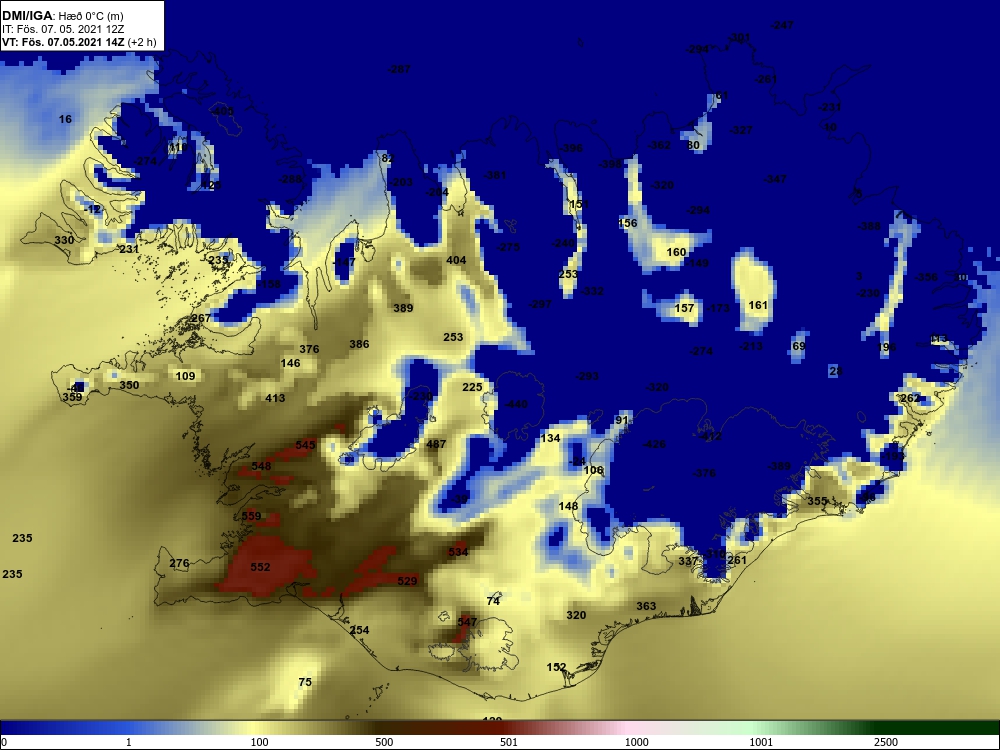Click the '(+2 h)' forecast offset text

click(142, 42)
